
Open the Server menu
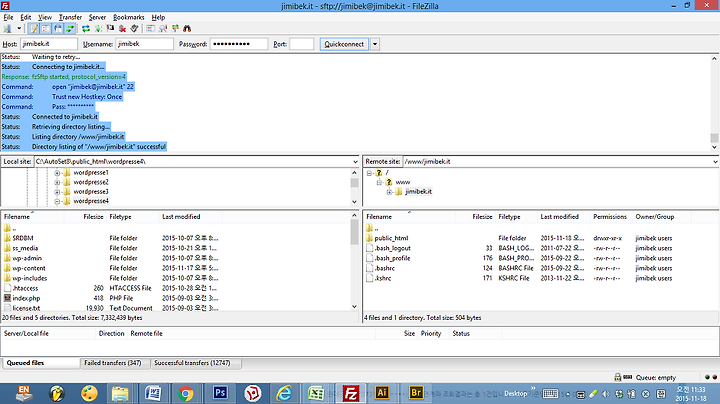(x=97, y=17)
